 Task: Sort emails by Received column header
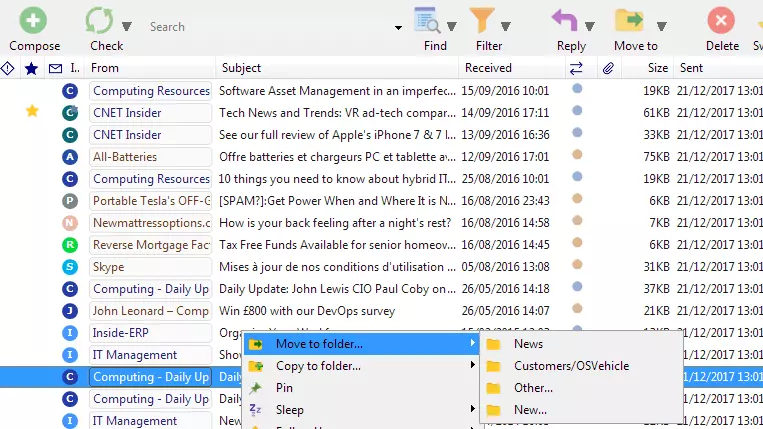click(487, 68)
